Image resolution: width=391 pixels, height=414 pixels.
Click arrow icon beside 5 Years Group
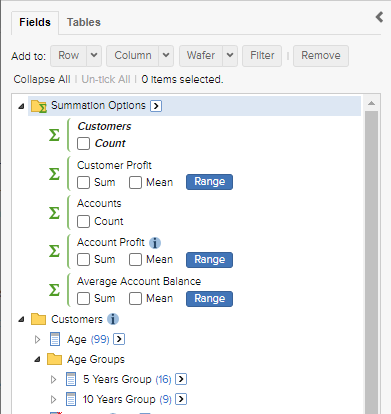point(181,379)
